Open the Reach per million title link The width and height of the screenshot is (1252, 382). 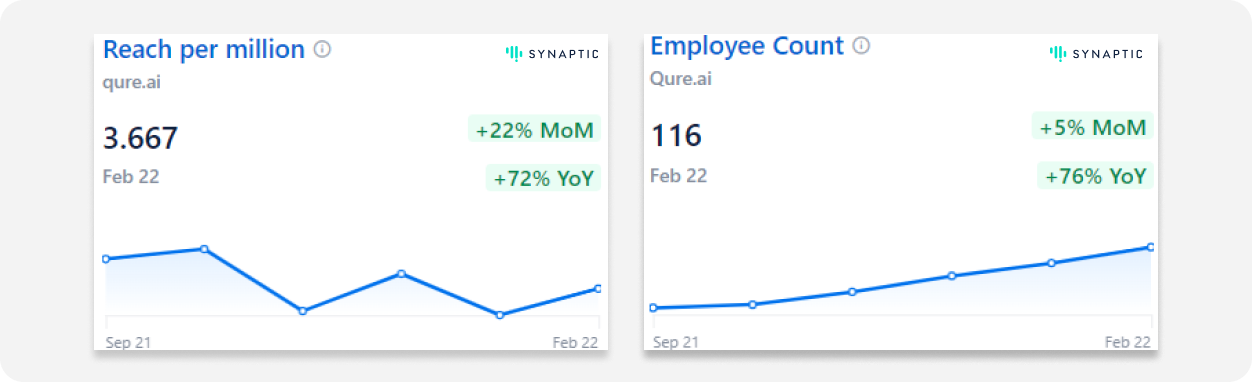tap(204, 49)
